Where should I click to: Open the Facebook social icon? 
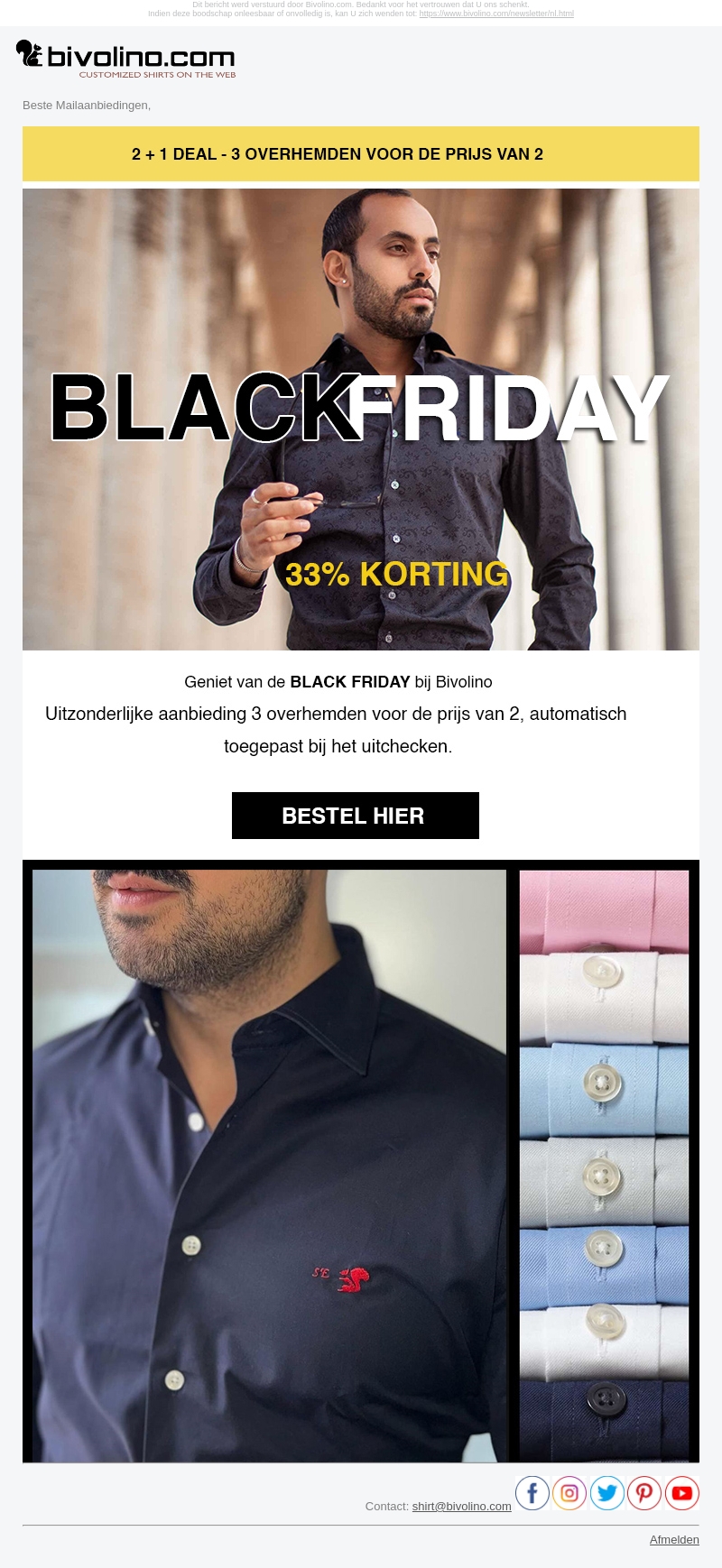532,1493
